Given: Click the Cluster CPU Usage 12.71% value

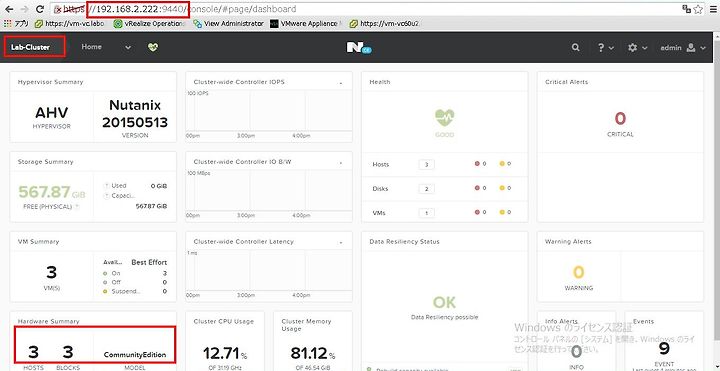Looking at the screenshot, I should click(225, 354).
